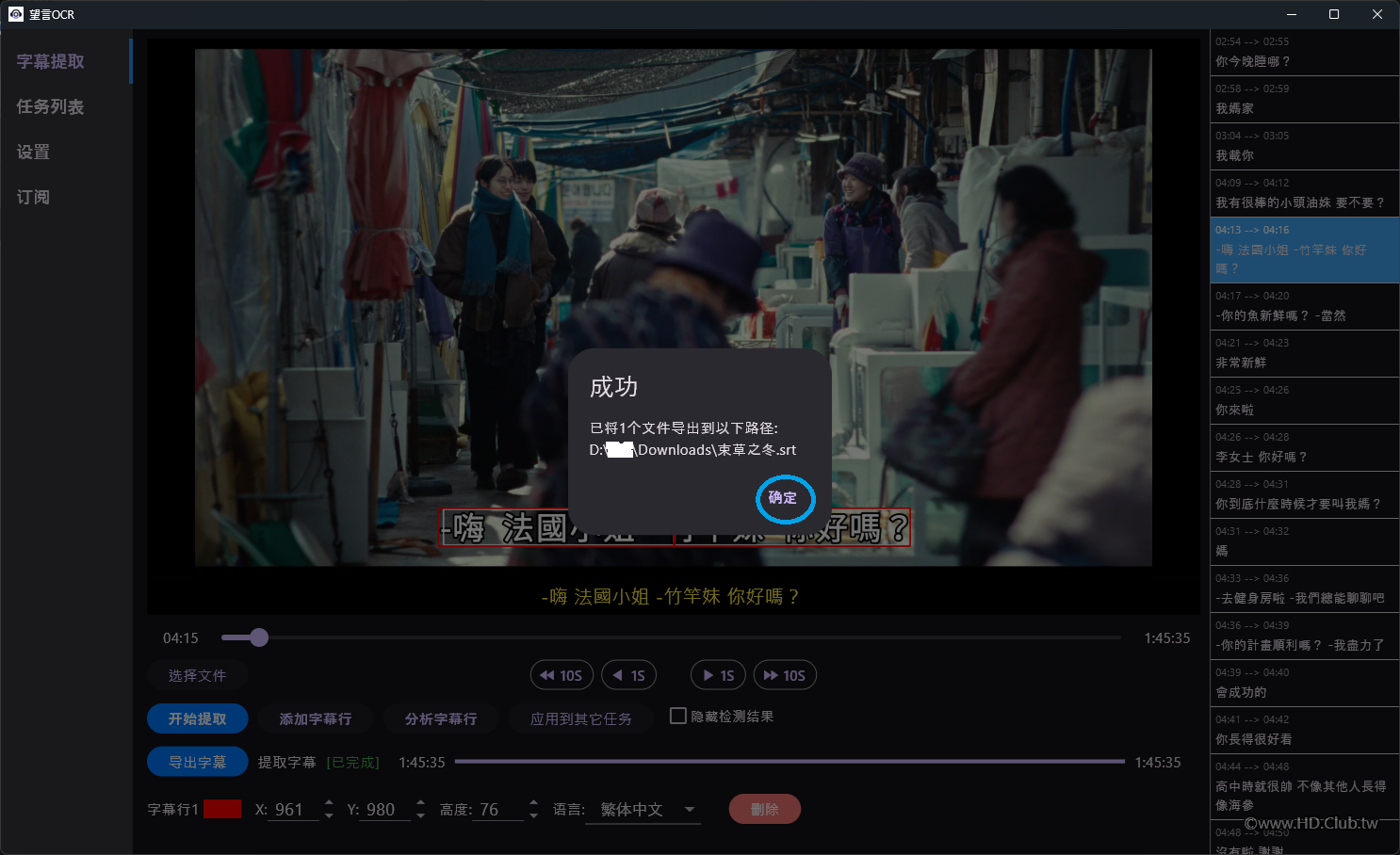Click the X coordinate field showing 961
1400x855 pixels.
293,809
